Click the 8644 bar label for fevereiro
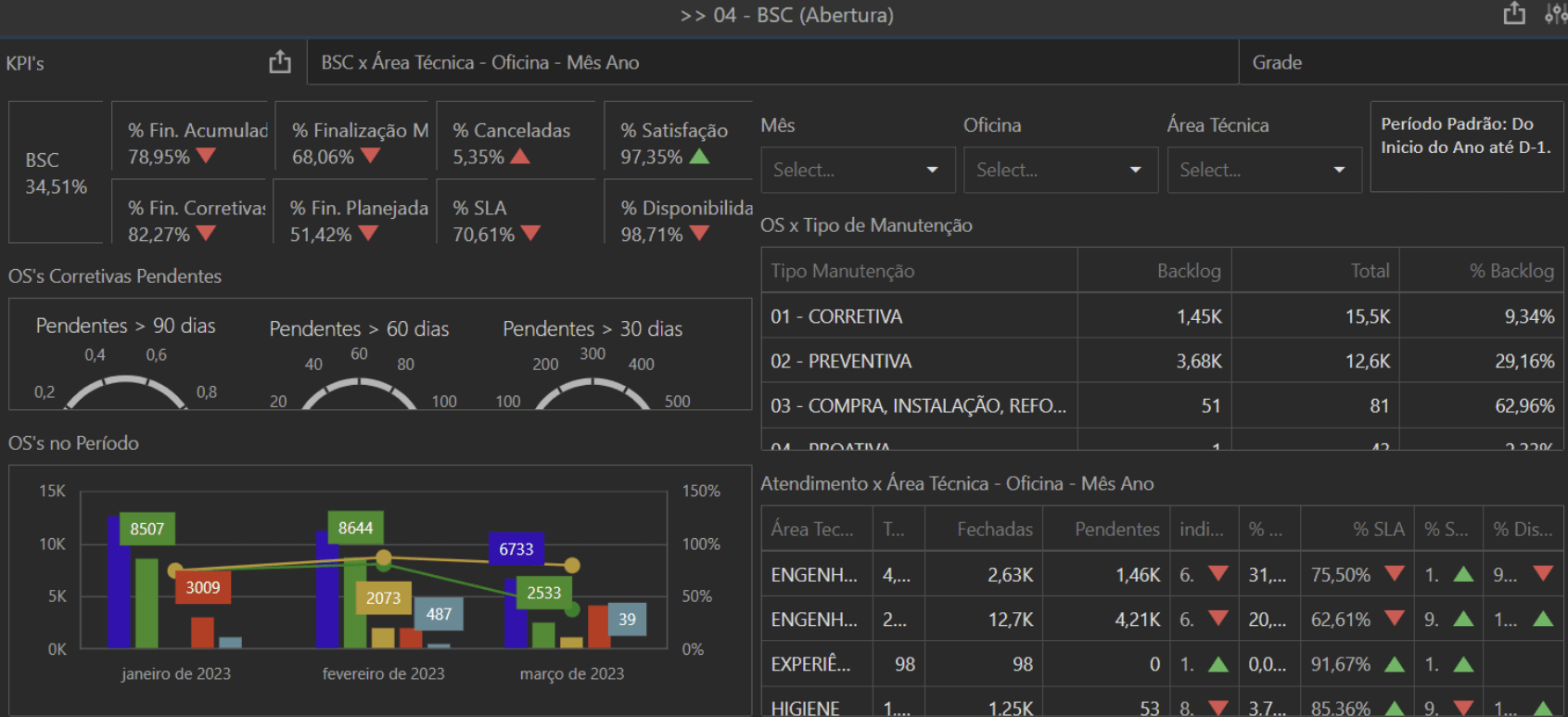Viewport: 1568px width, 717px height. click(356, 528)
